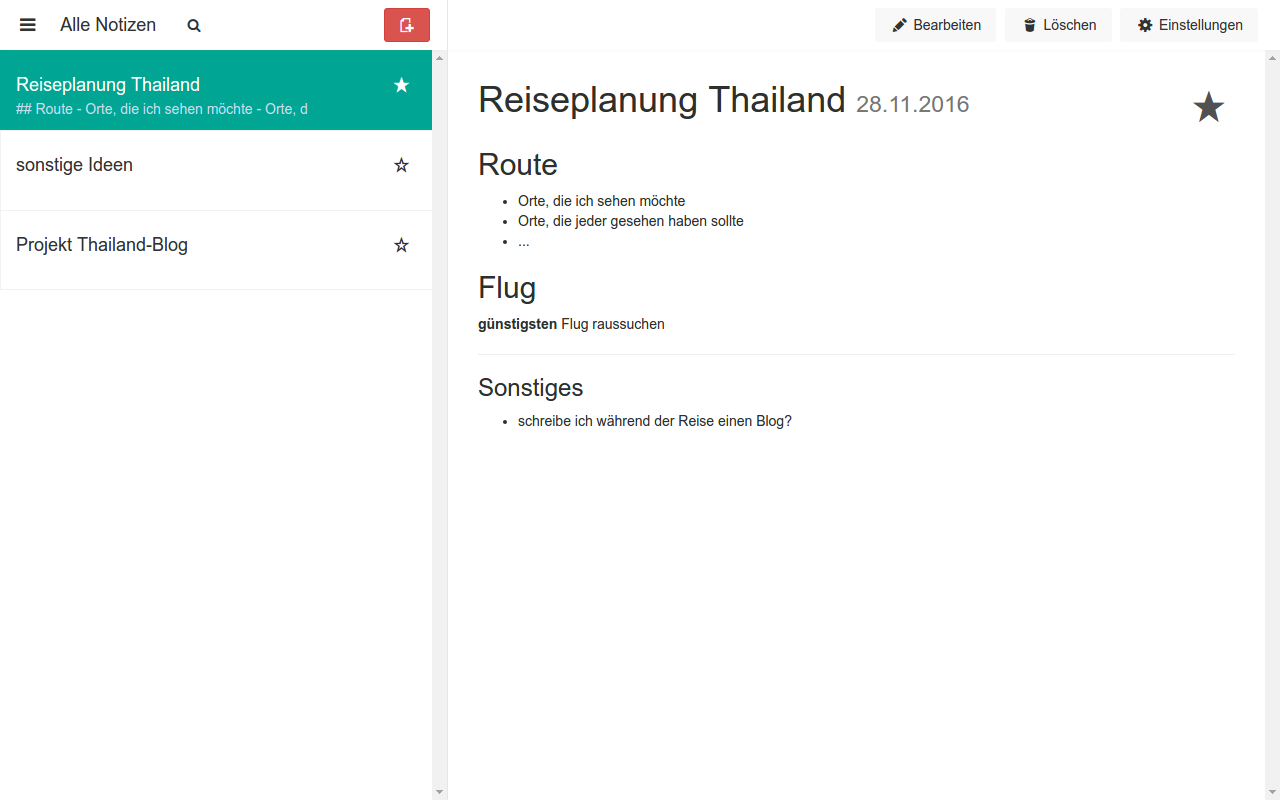1280x800 pixels.
Task: Open the hamburger menu
Action: coord(28,25)
